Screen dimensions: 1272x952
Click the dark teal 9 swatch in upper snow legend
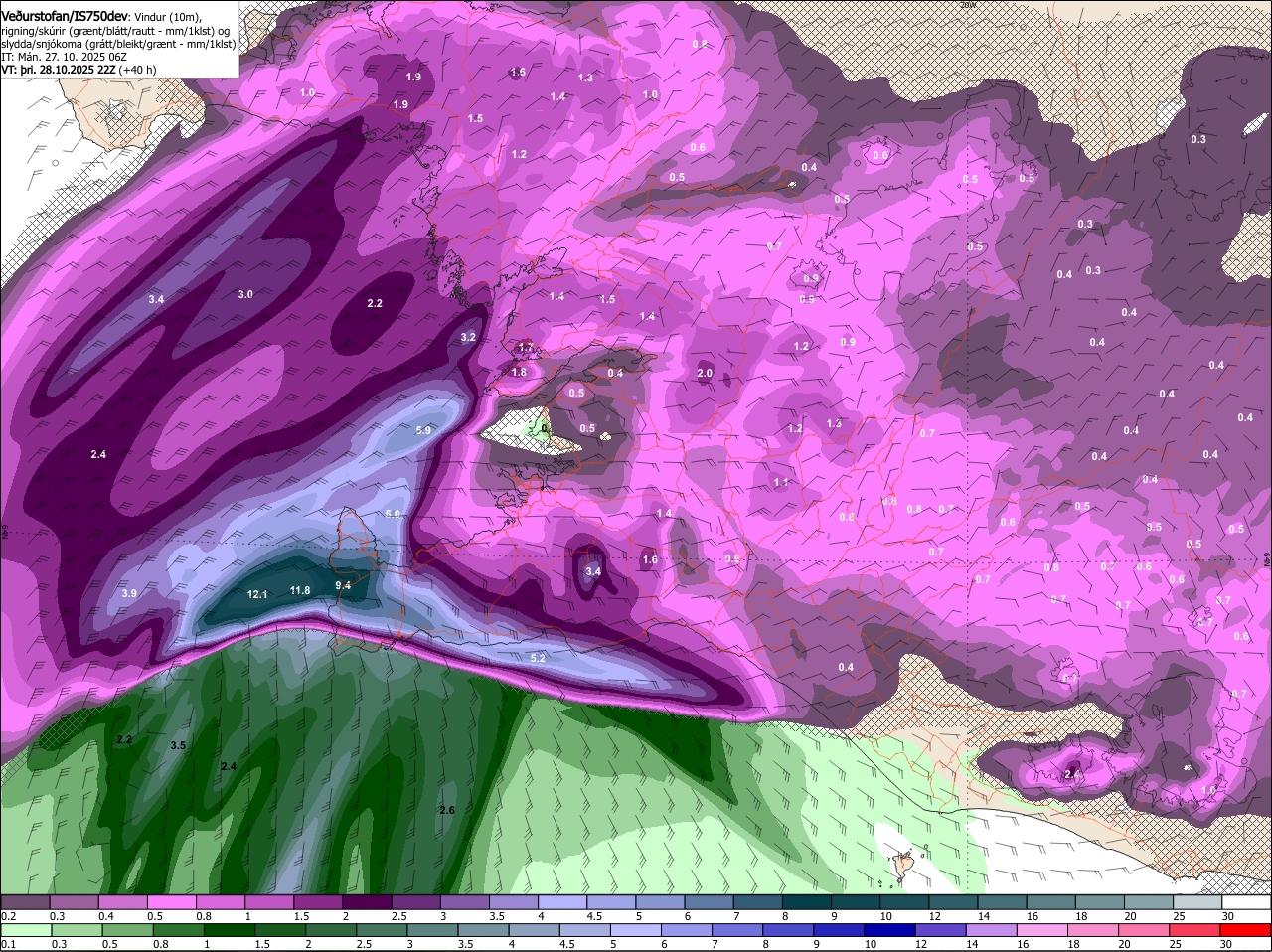(856, 901)
